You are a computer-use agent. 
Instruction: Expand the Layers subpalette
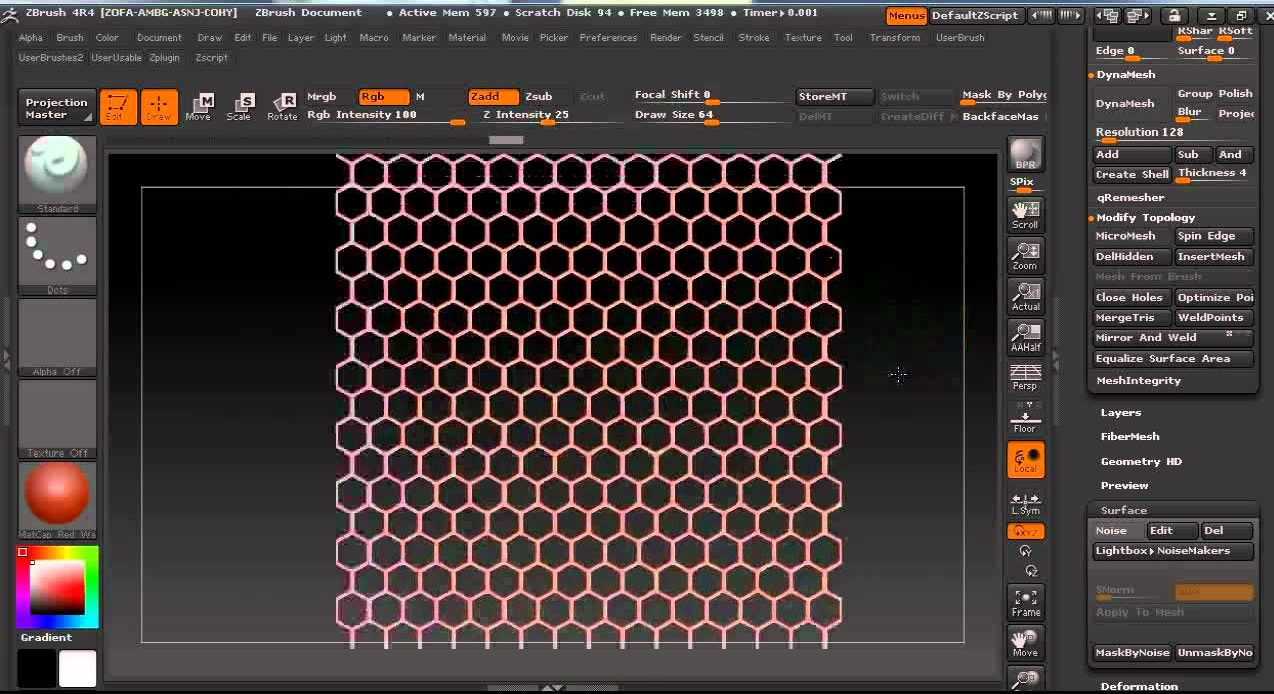1121,413
